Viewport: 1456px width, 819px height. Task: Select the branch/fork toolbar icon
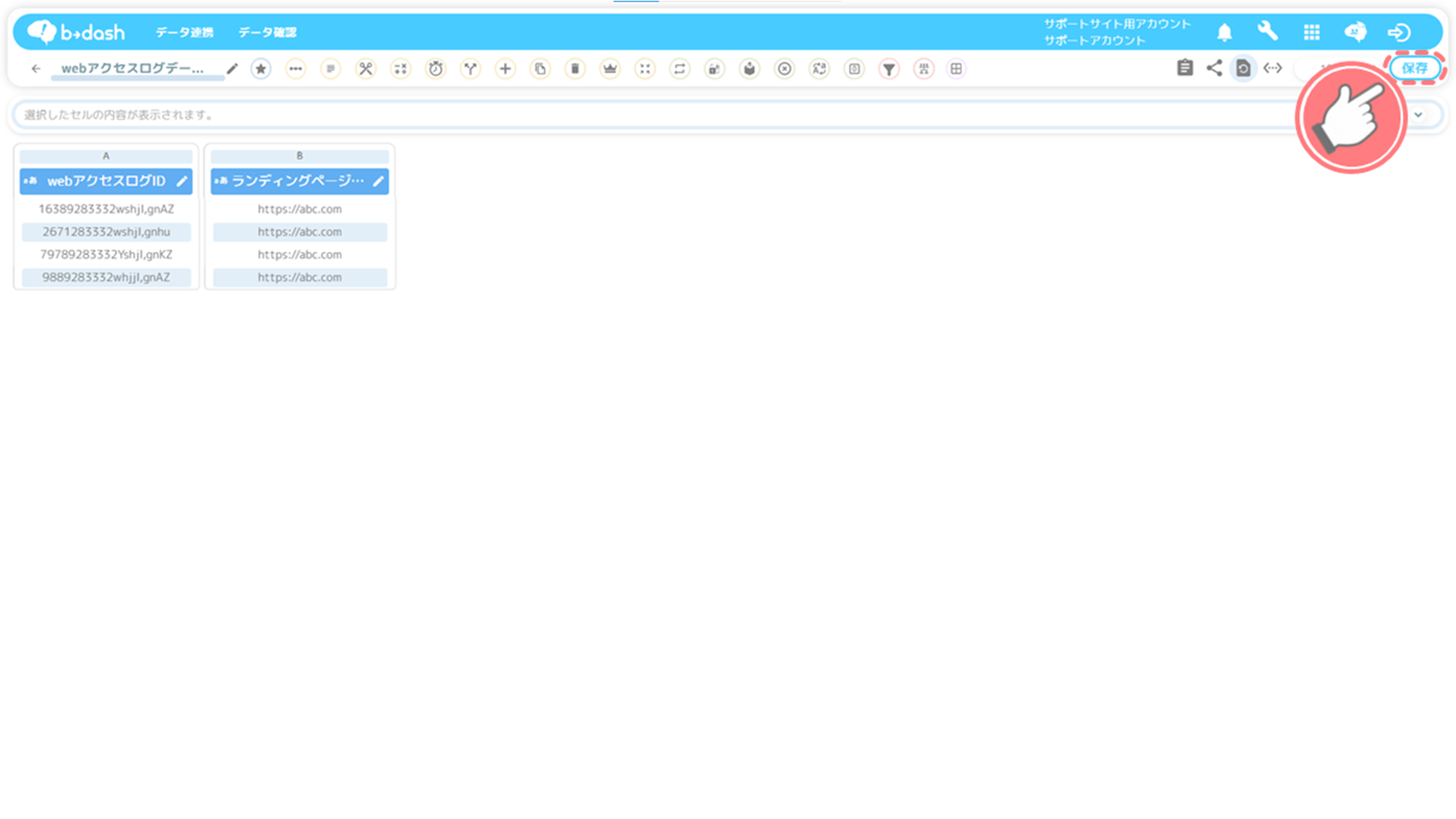[x=471, y=69]
